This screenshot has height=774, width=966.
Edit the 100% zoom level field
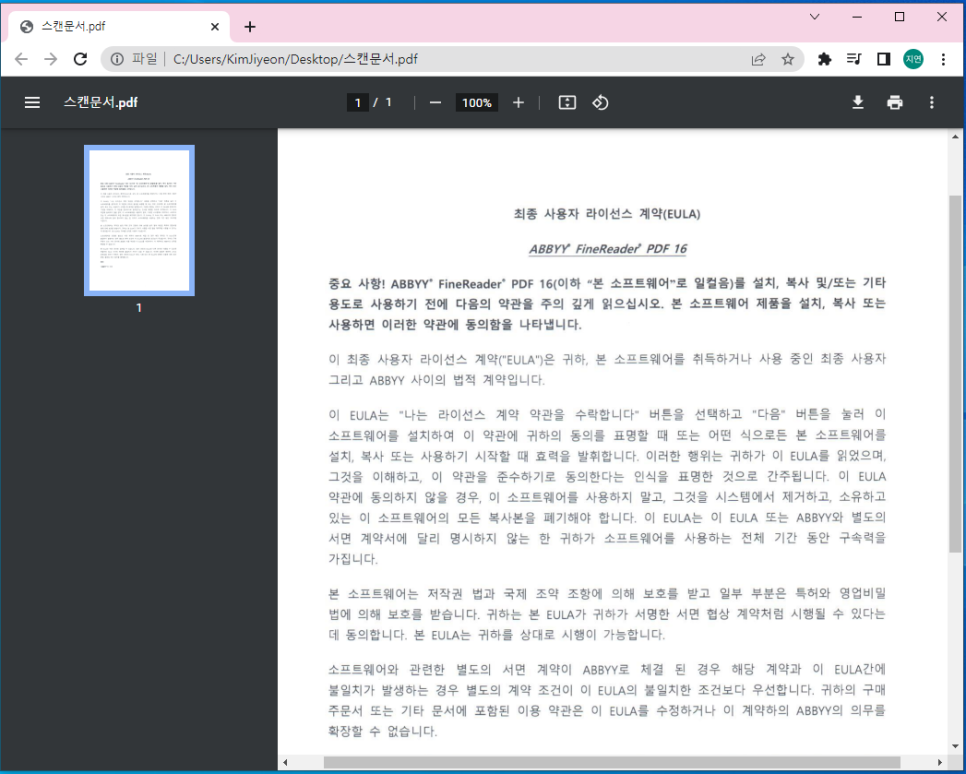point(476,103)
